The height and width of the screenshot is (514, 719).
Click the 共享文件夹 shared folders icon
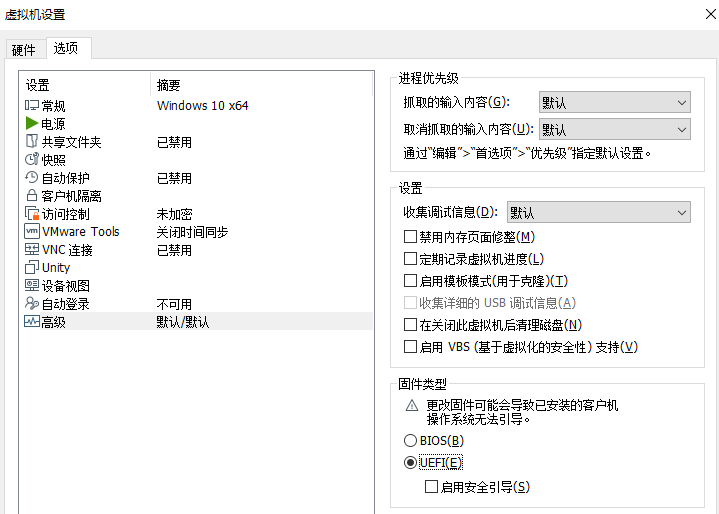(x=32, y=141)
